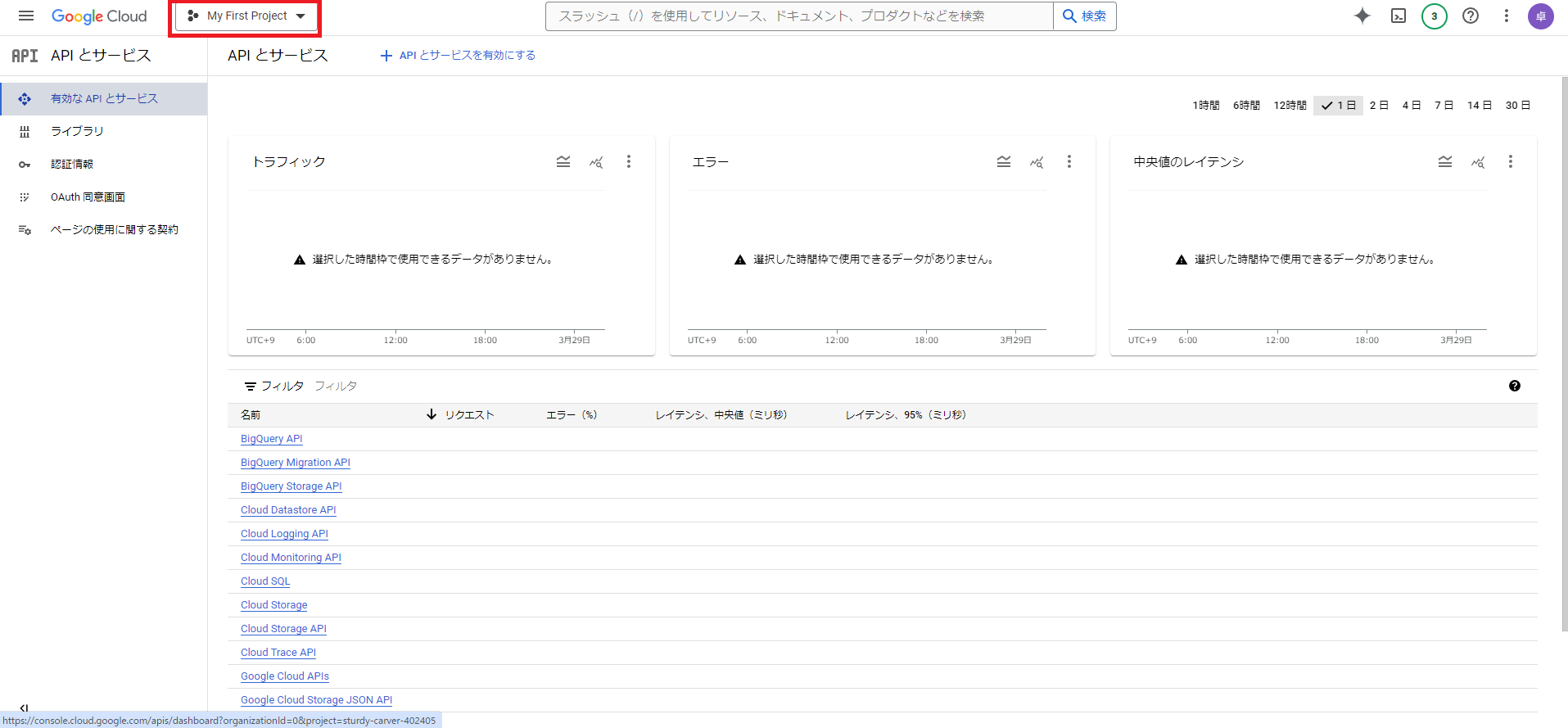
Task: Activate Cloud Shell terminal icon
Action: (x=1399, y=16)
